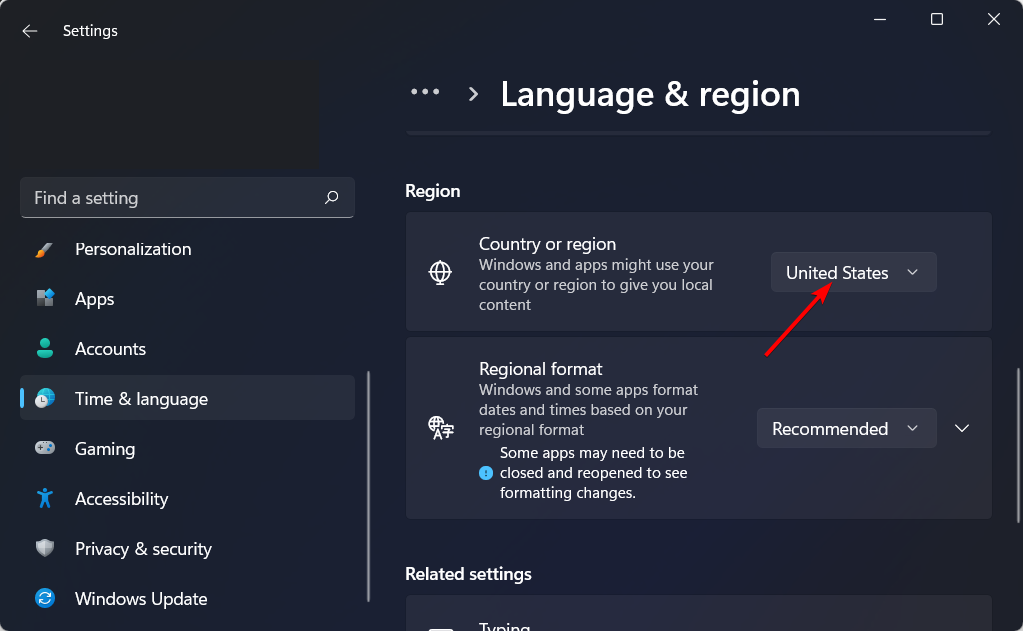Click the Regional format heading
Image resolution: width=1023 pixels, height=631 pixels.
[540, 369]
